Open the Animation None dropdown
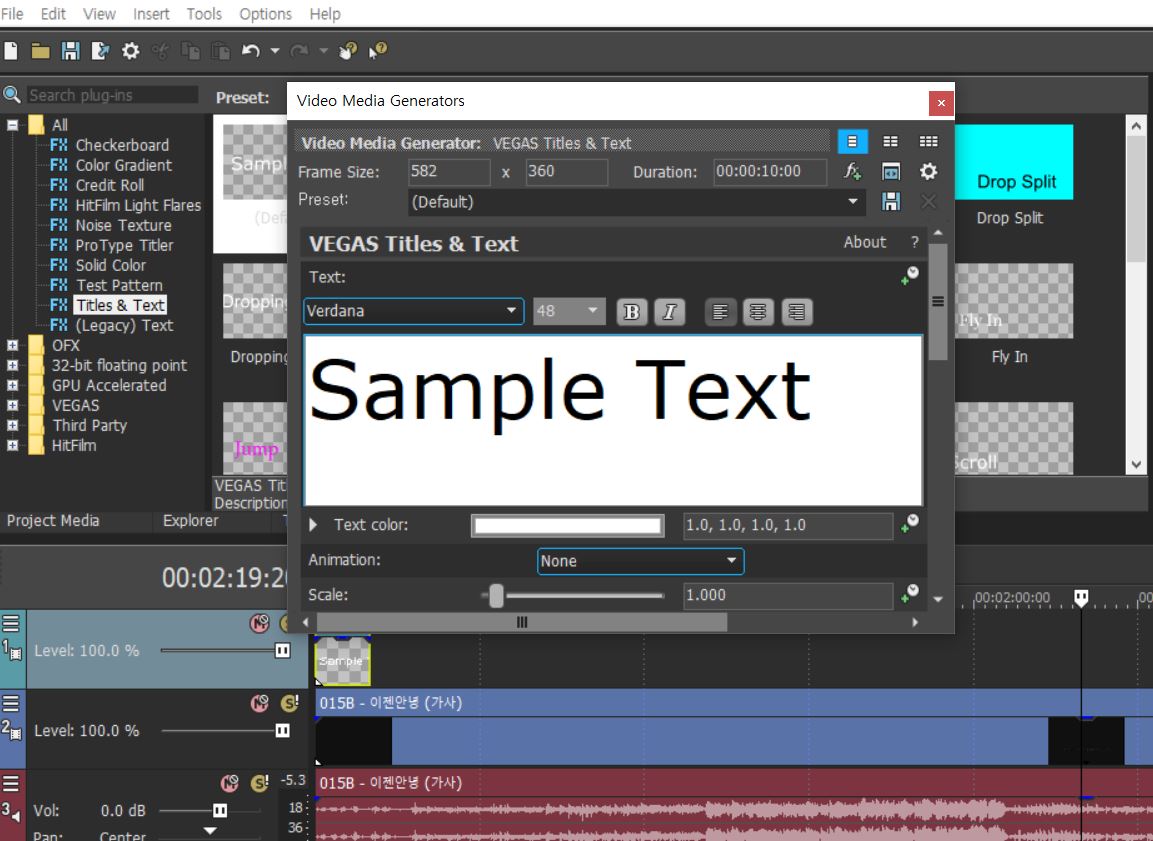 point(640,561)
